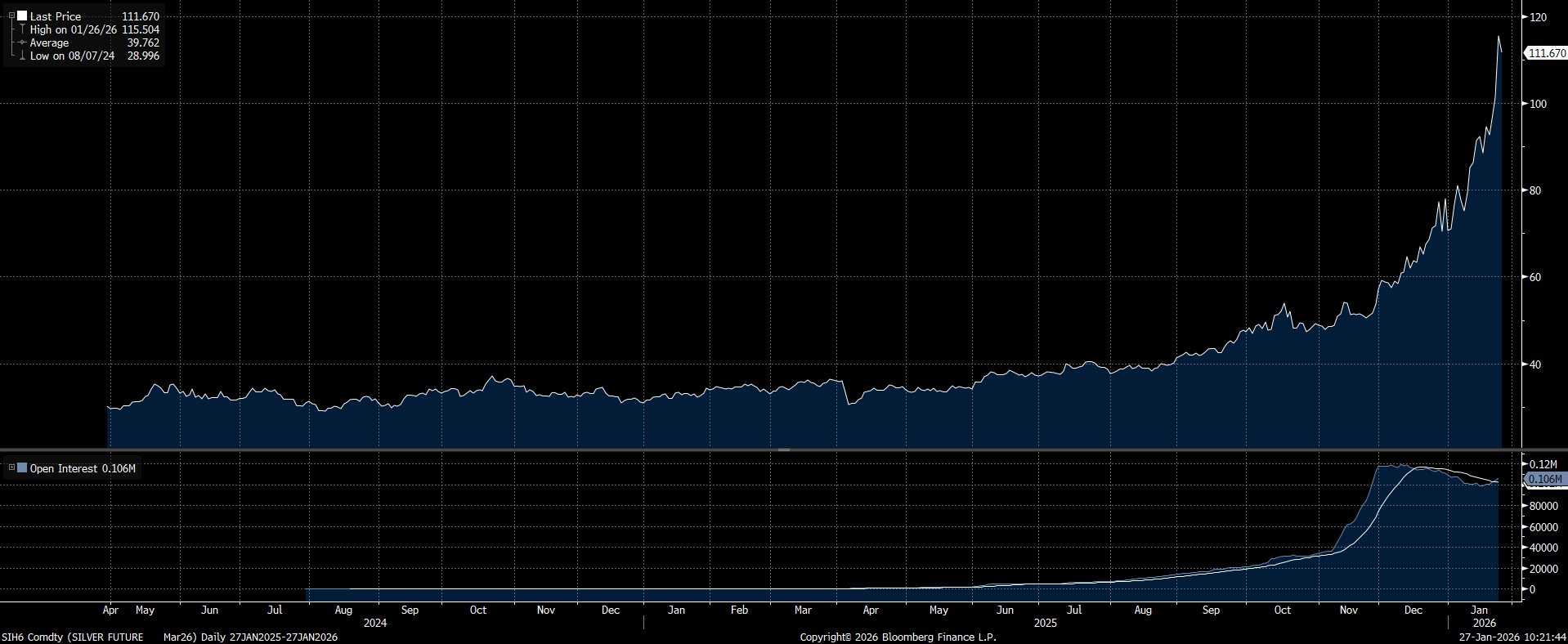This screenshot has height=644, width=1568.
Task: Select the Low marker icon in legend
Action: [22, 56]
